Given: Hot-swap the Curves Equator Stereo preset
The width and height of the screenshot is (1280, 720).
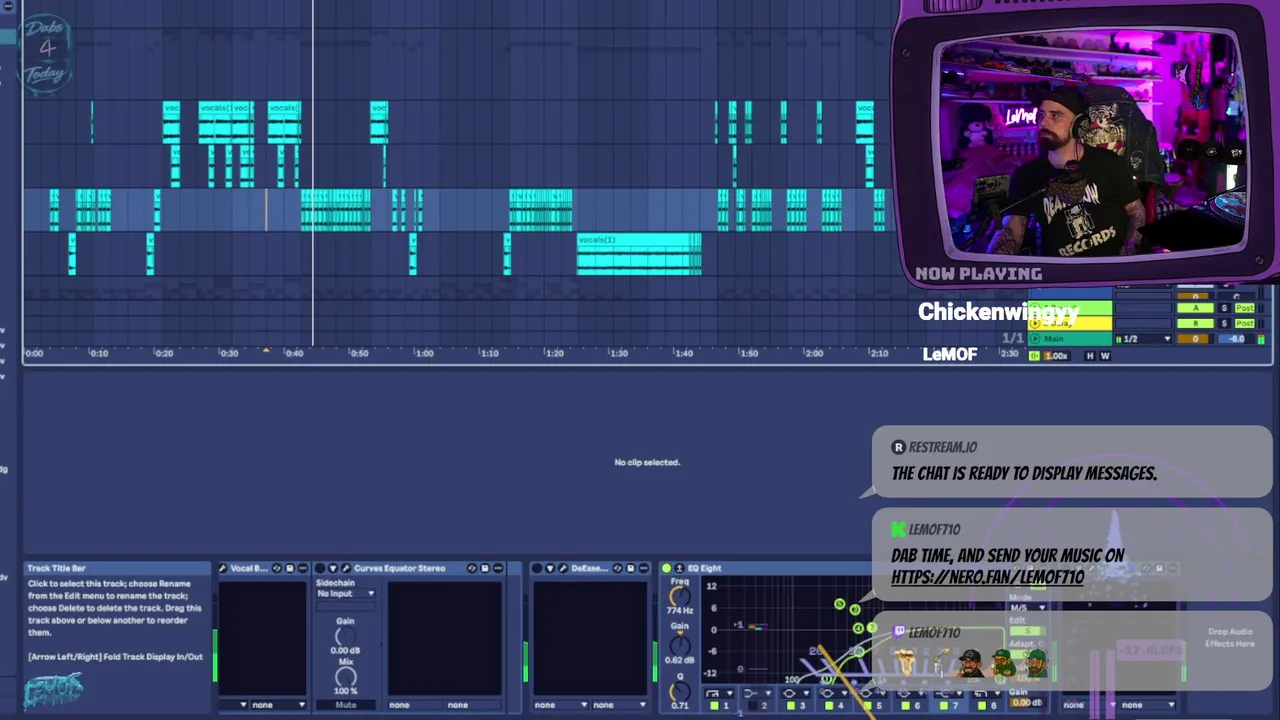Looking at the screenshot, I should (472, 568).
